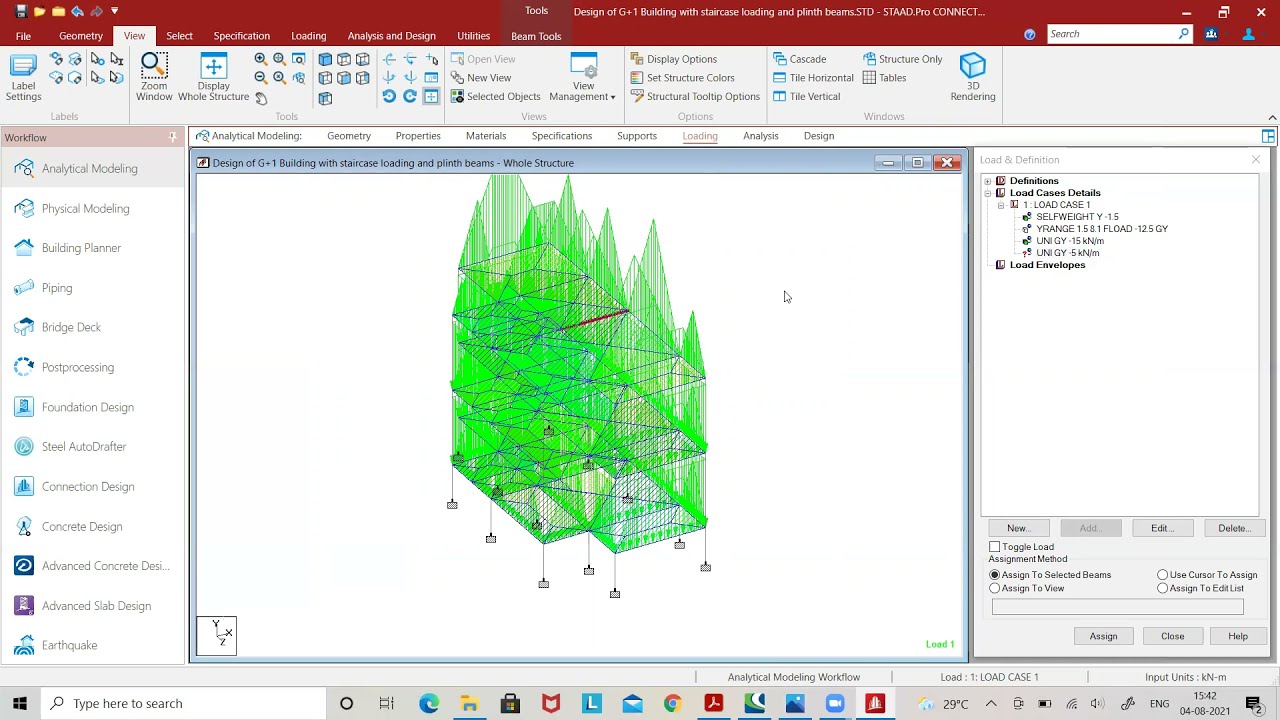Open Steel AutoDrafter workflow
The width and height of the screenshot is (1280, 720).
[84, 447]
